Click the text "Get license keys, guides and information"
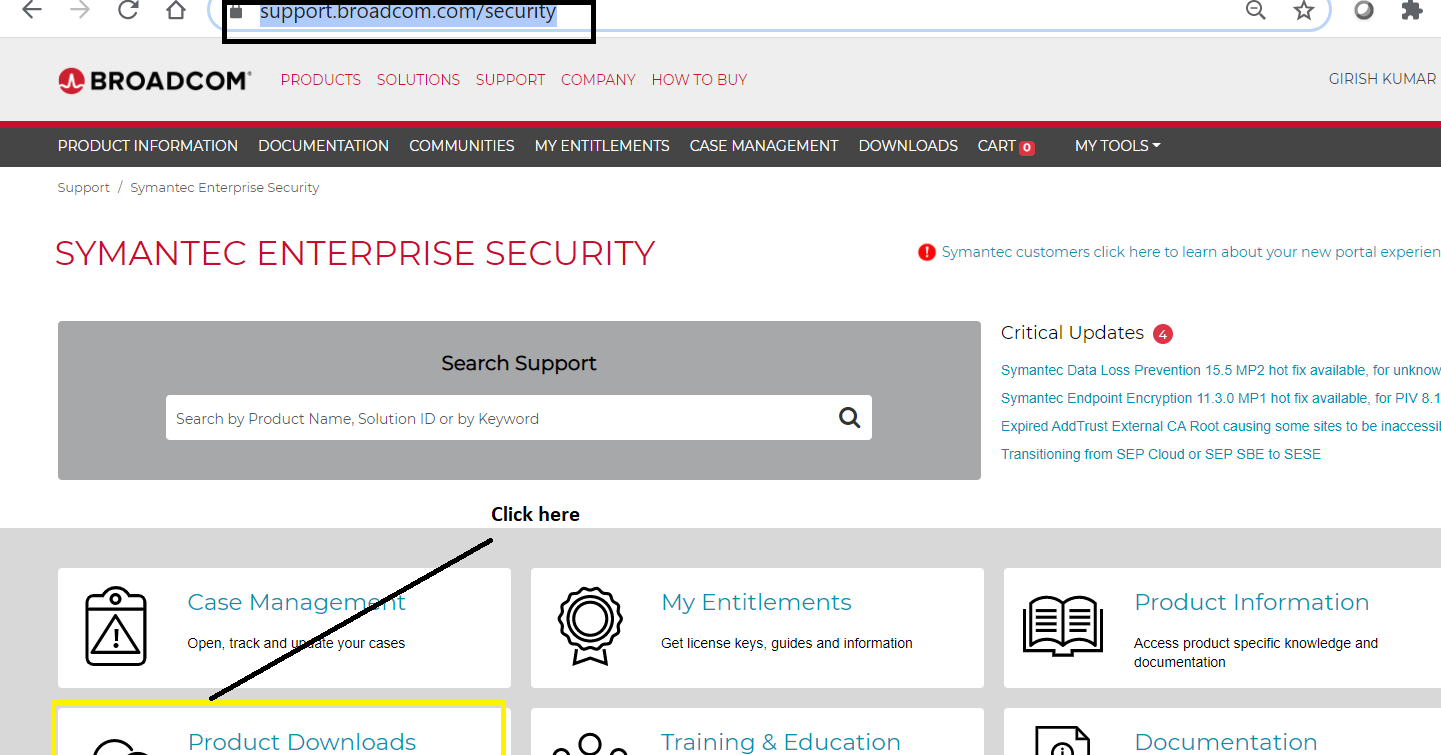This screenshot has width=1441, height=755. coord(787,643)
